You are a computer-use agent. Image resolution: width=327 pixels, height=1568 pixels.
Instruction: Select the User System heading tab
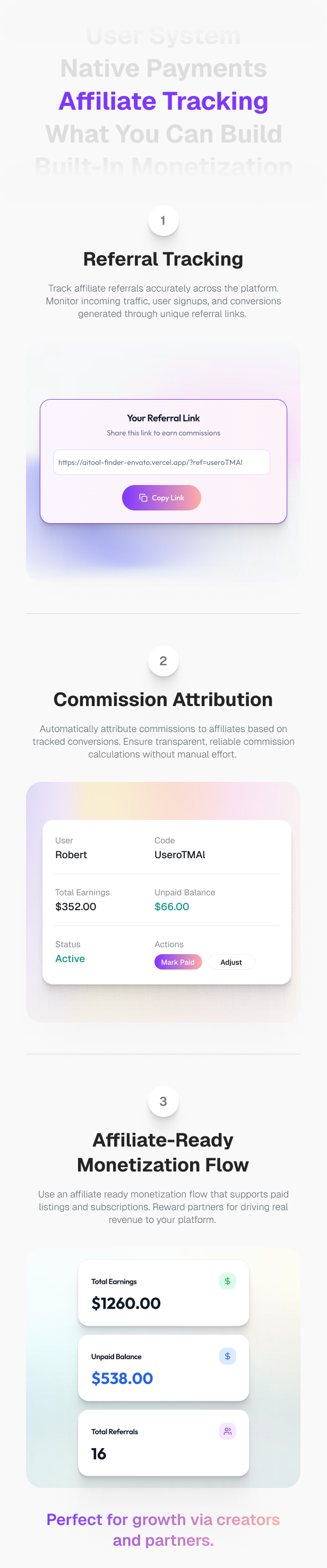coord(164,37)
